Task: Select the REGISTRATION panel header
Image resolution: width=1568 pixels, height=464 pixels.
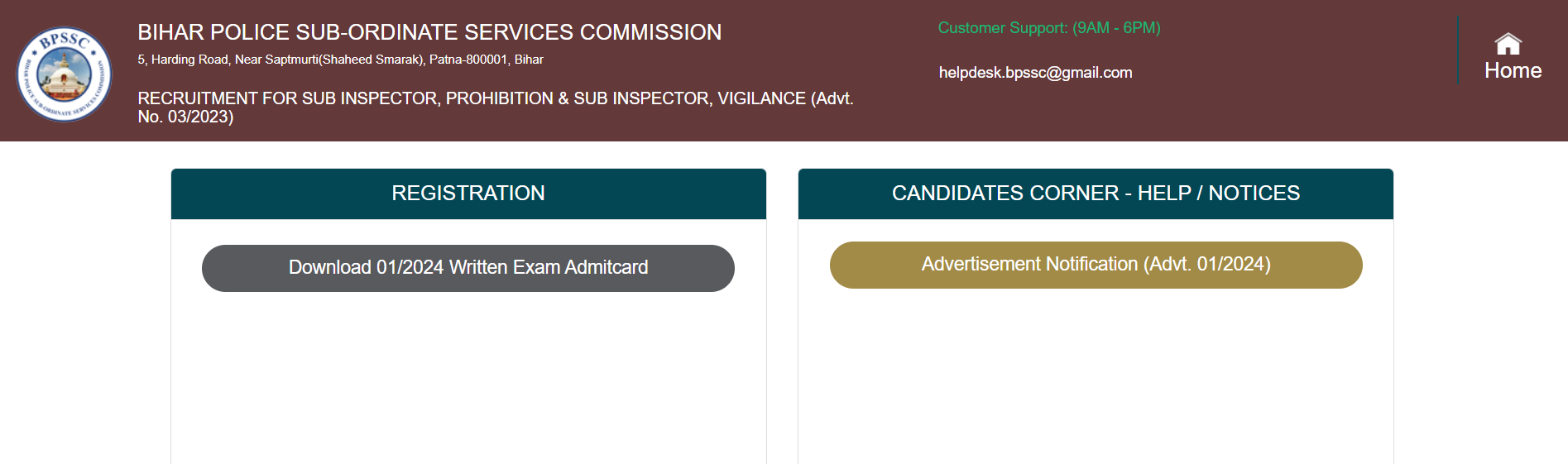Action: tap(468, 194)
